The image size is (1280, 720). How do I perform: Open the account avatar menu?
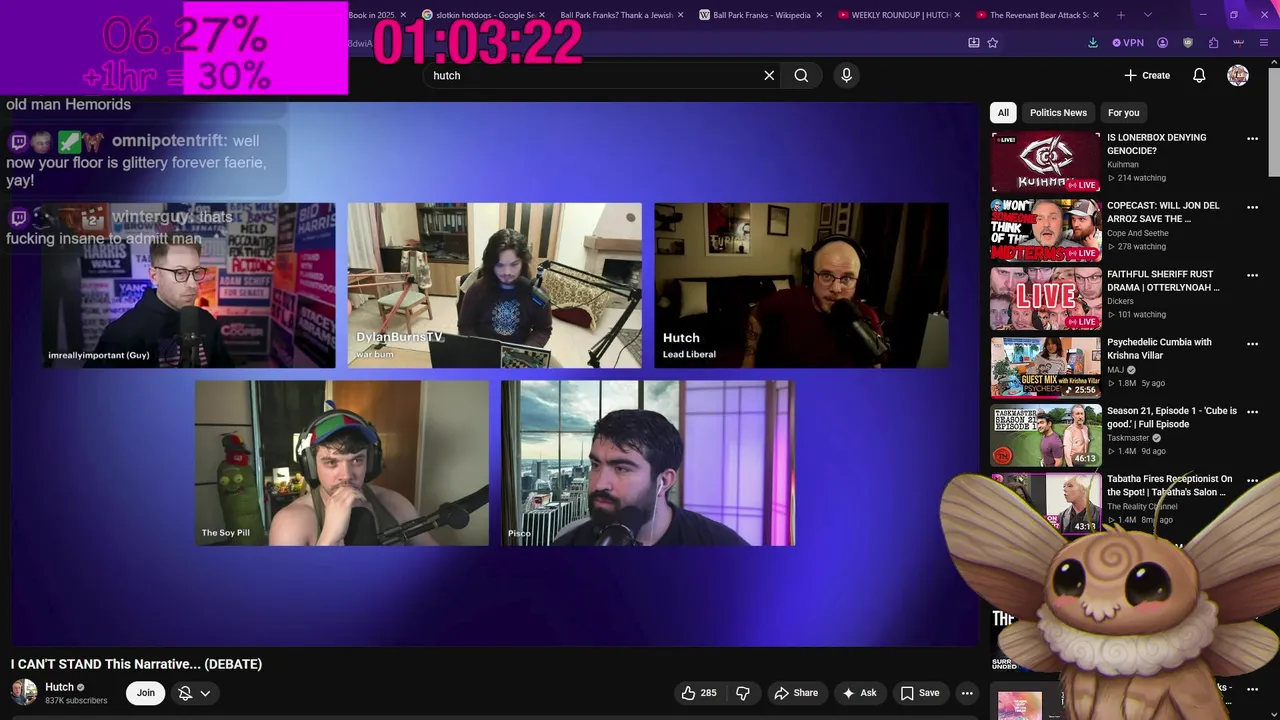tap(1238, 75)
